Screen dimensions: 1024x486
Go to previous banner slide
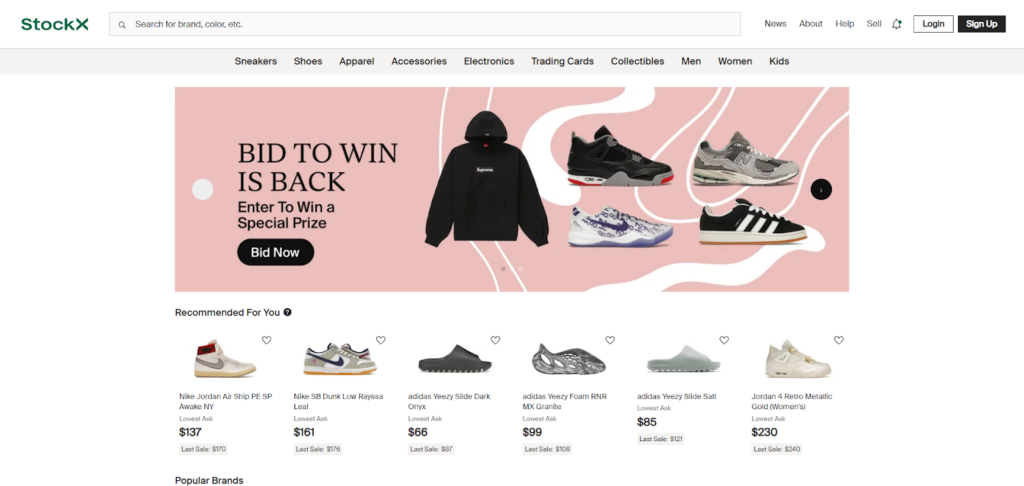pos(202,189)
